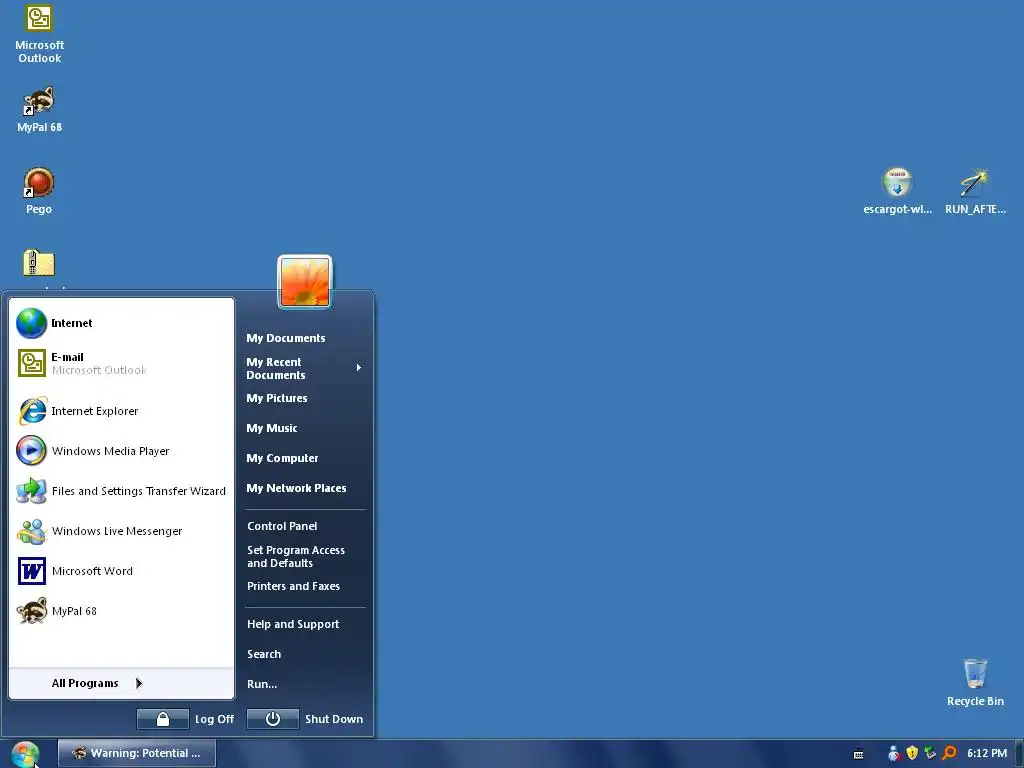Open E-mail Microsoft Outlook in Start menu
This screenshot has width=1024, height=768.
pyautogui.click(x=121, y=363)
